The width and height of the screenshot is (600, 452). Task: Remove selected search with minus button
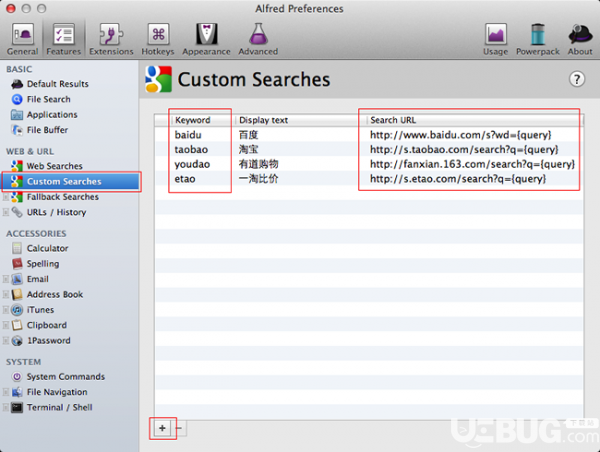coord(179,428)
